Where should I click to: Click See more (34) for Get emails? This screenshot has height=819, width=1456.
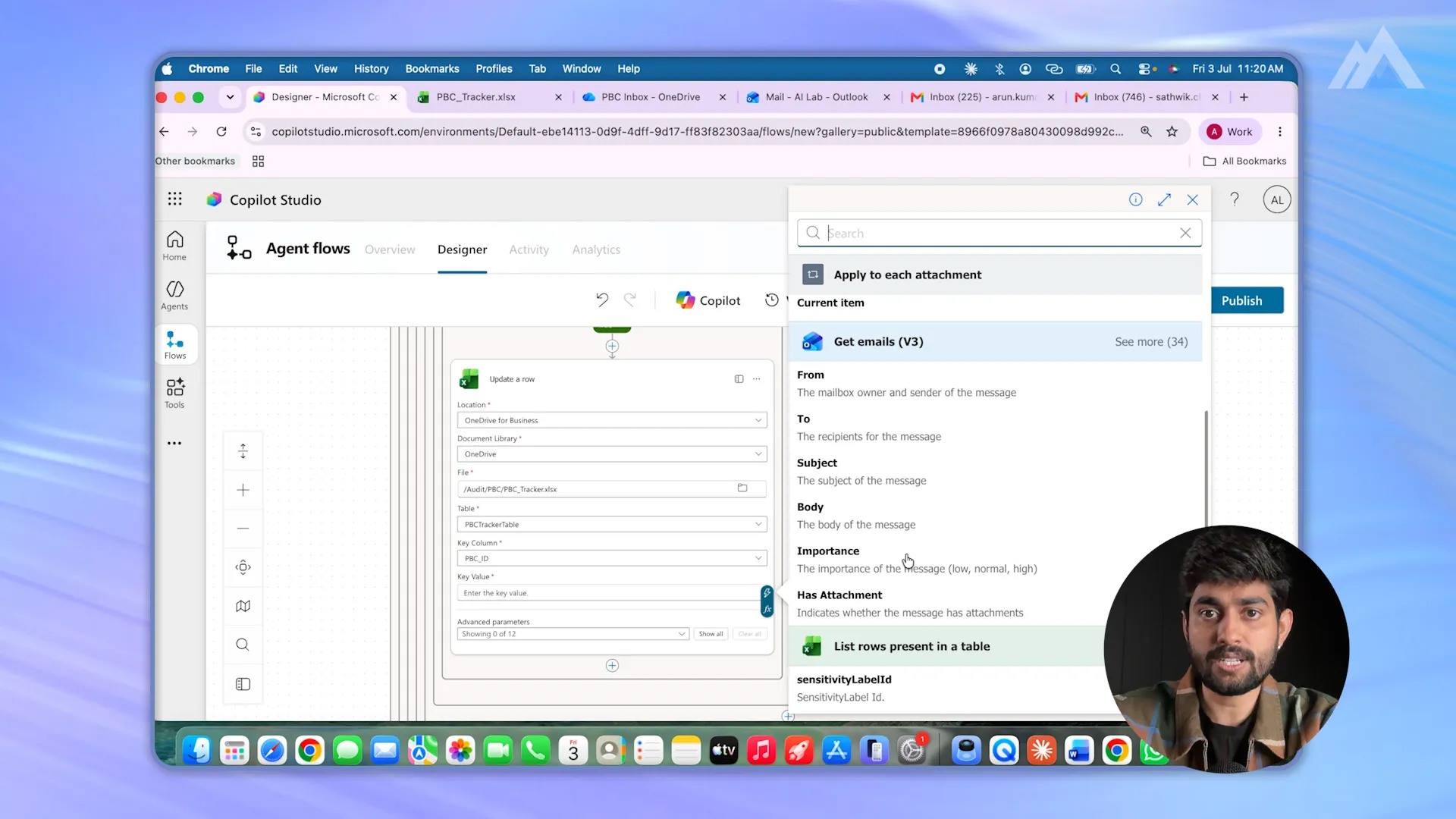[x=1151, y=342]
